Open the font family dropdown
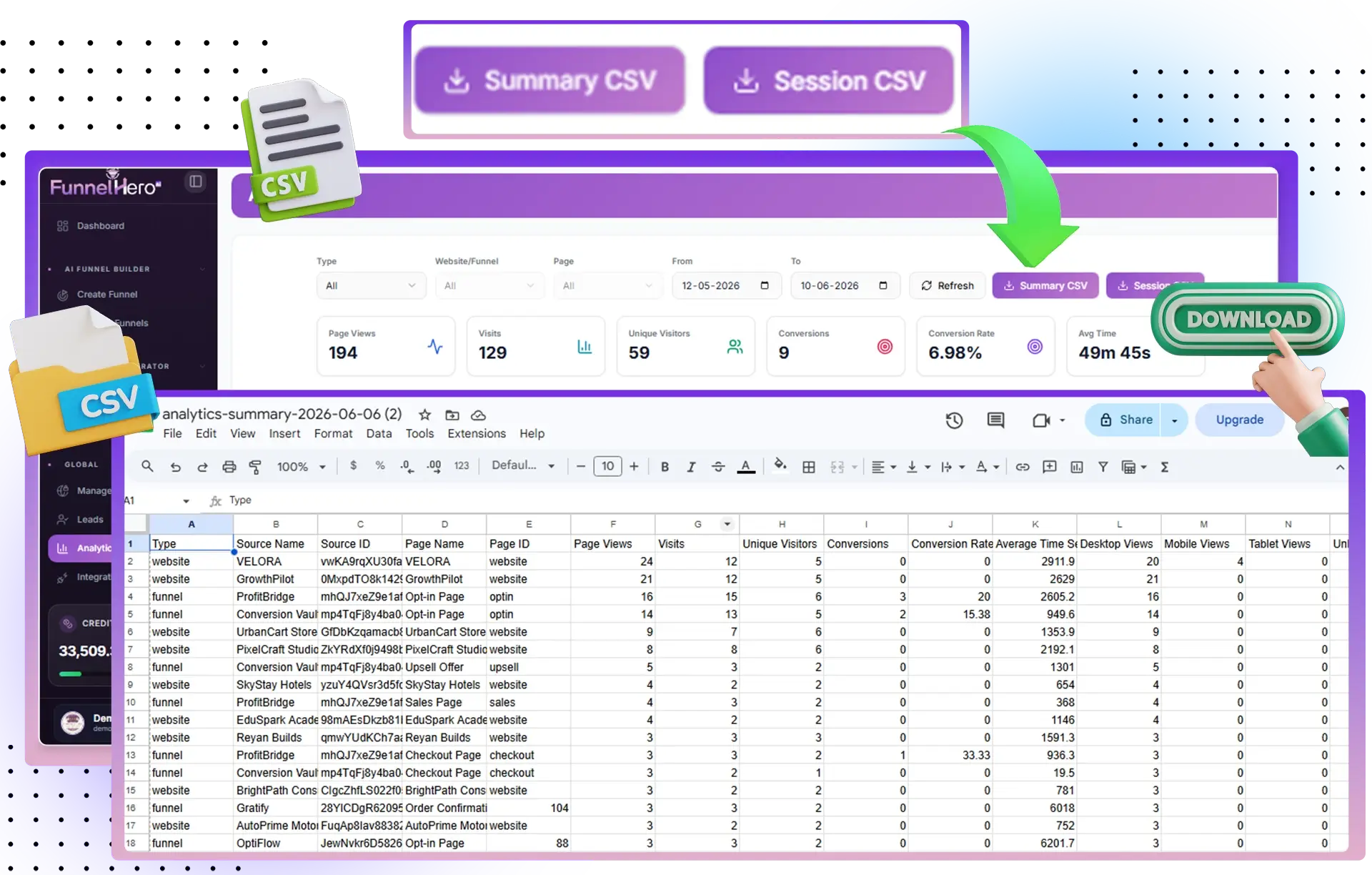Screen dimensions: 1372x875 523,465
